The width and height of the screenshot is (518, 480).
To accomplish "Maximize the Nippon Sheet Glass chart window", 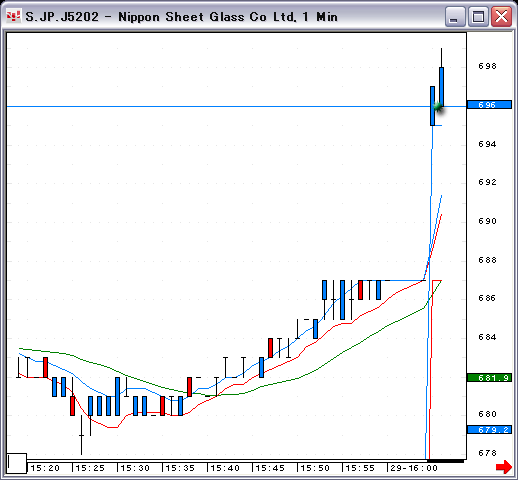I will [x=478, y=16].
